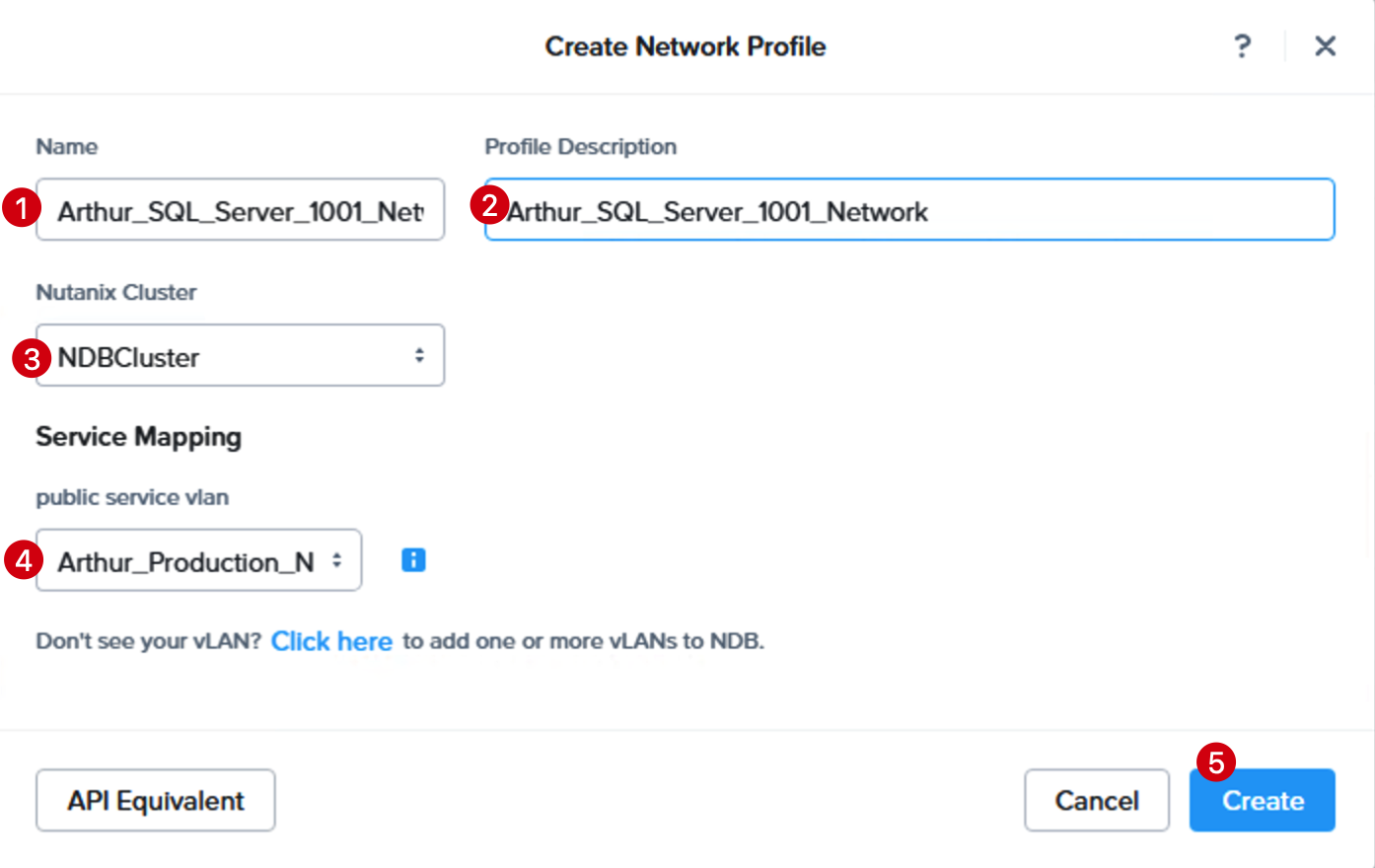The height and width of the screenshot is (868, 1375).
Task: Close the Create Network Profile dialog
Action: pos(1326,46)
